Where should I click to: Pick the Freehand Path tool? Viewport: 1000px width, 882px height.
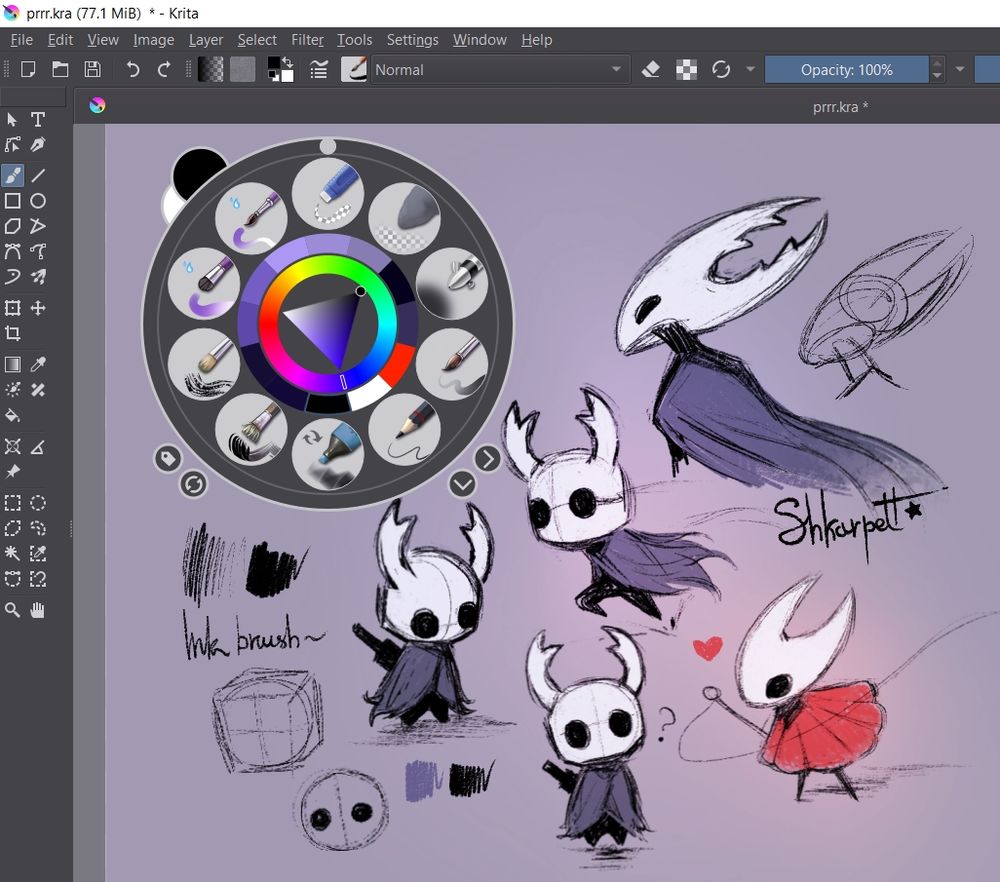click(38, 251)
